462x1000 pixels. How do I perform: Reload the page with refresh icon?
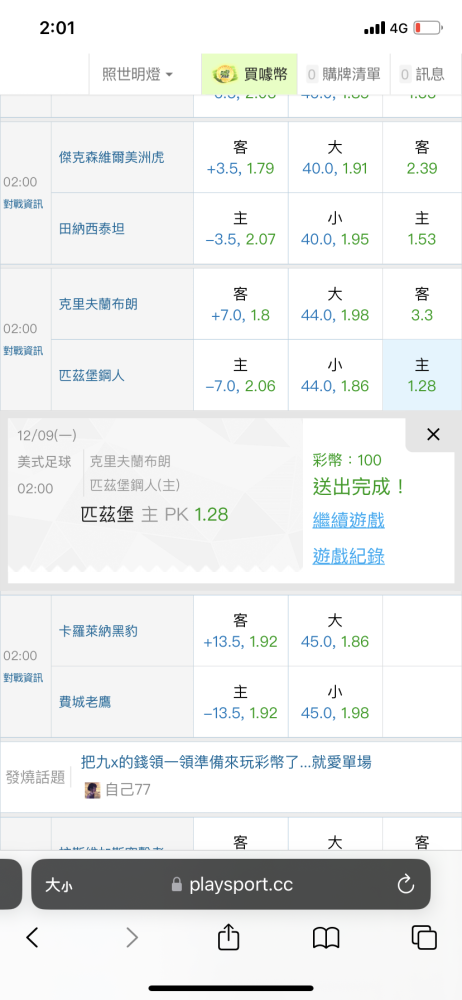tap(405, 884)
